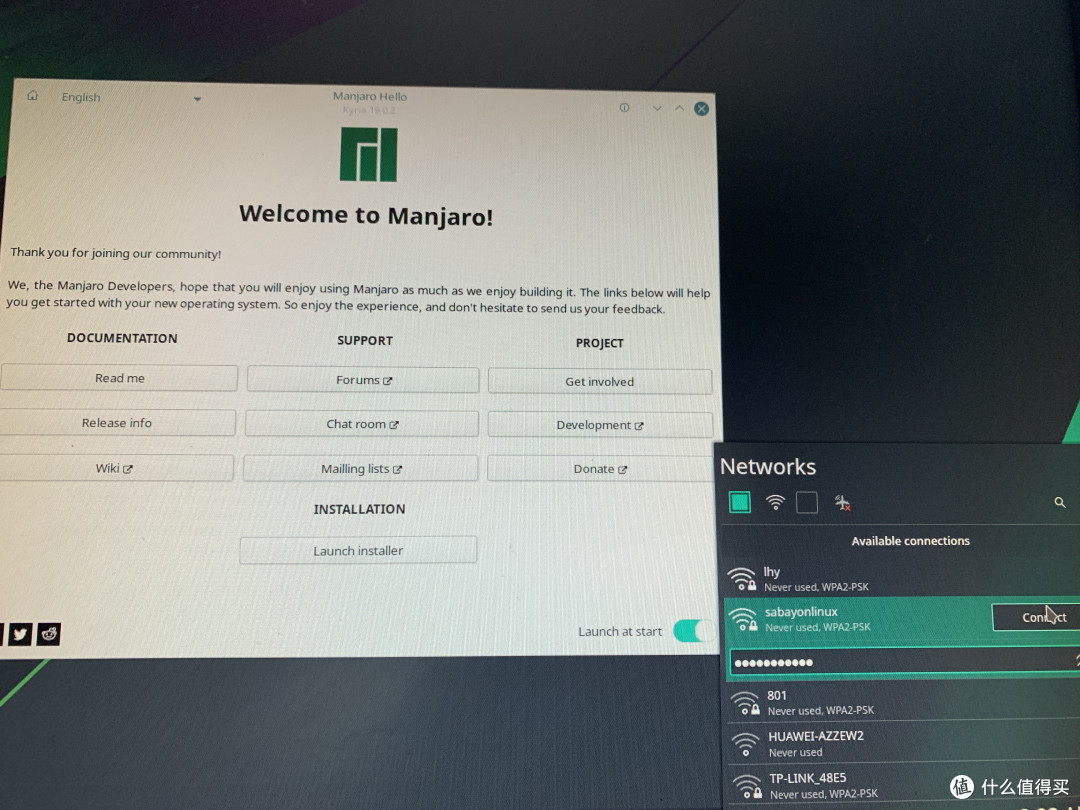Open the Donate link button
This screenshot has width=1080, height=810.
click(x=600, y=469)
